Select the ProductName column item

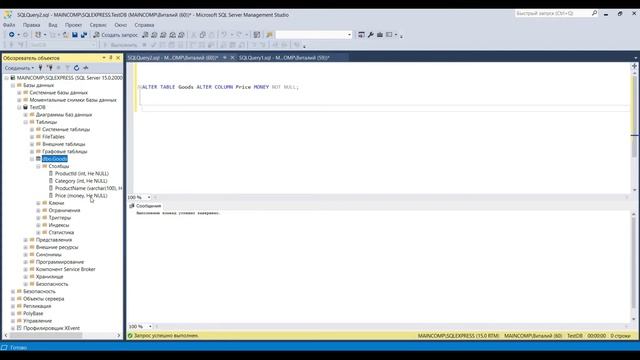coord(89,188)
